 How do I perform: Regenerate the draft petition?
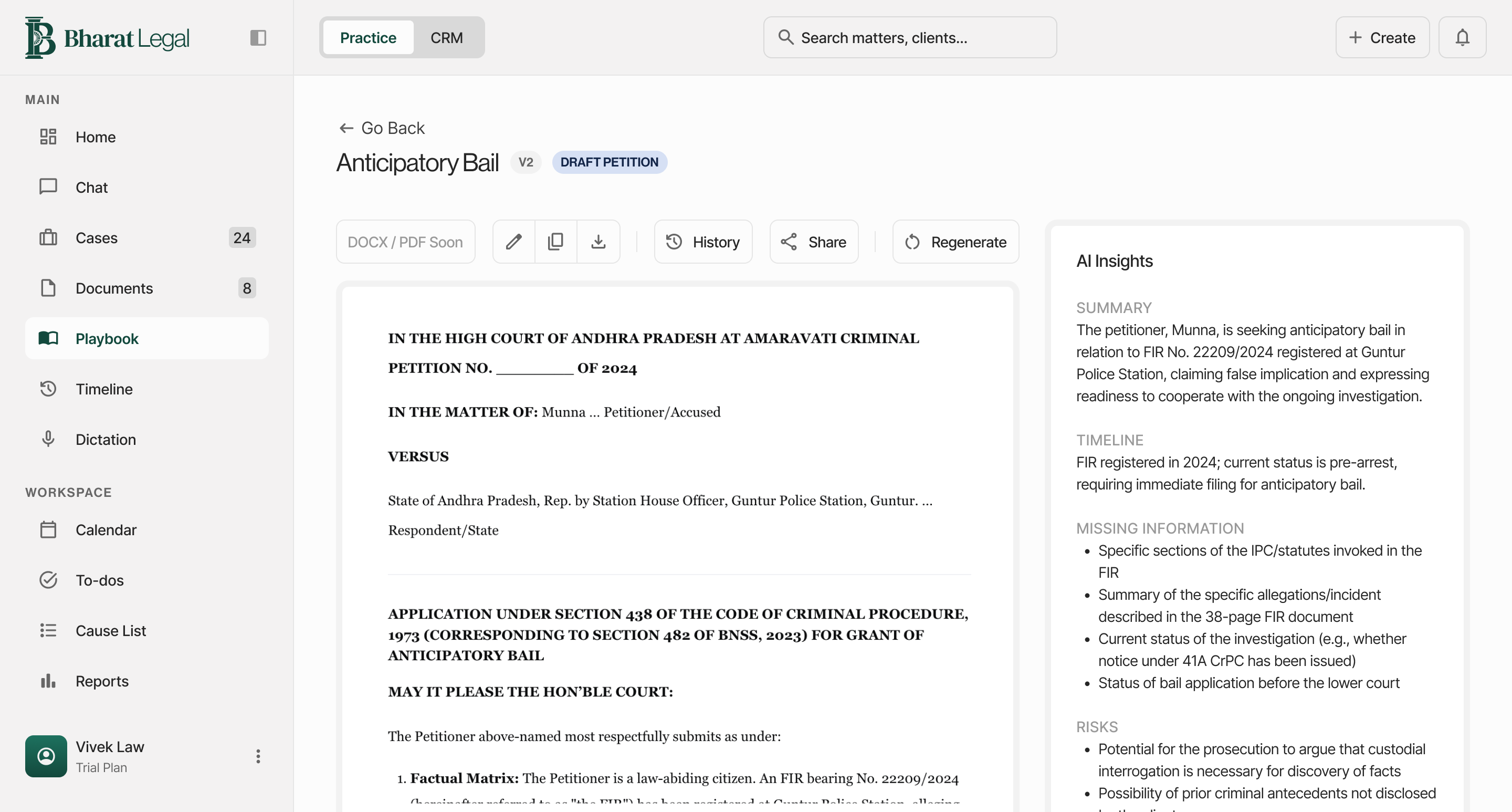tap(955, 242)
